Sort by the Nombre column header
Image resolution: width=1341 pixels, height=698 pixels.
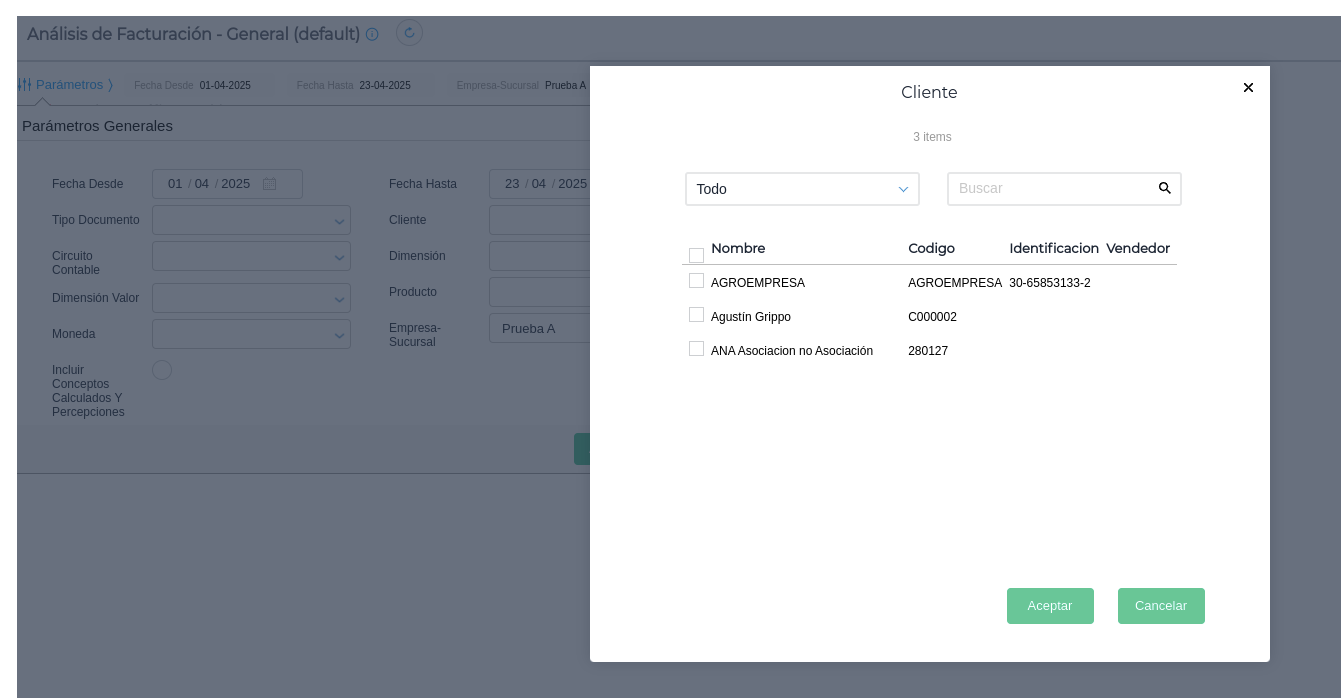coord(738,248)
